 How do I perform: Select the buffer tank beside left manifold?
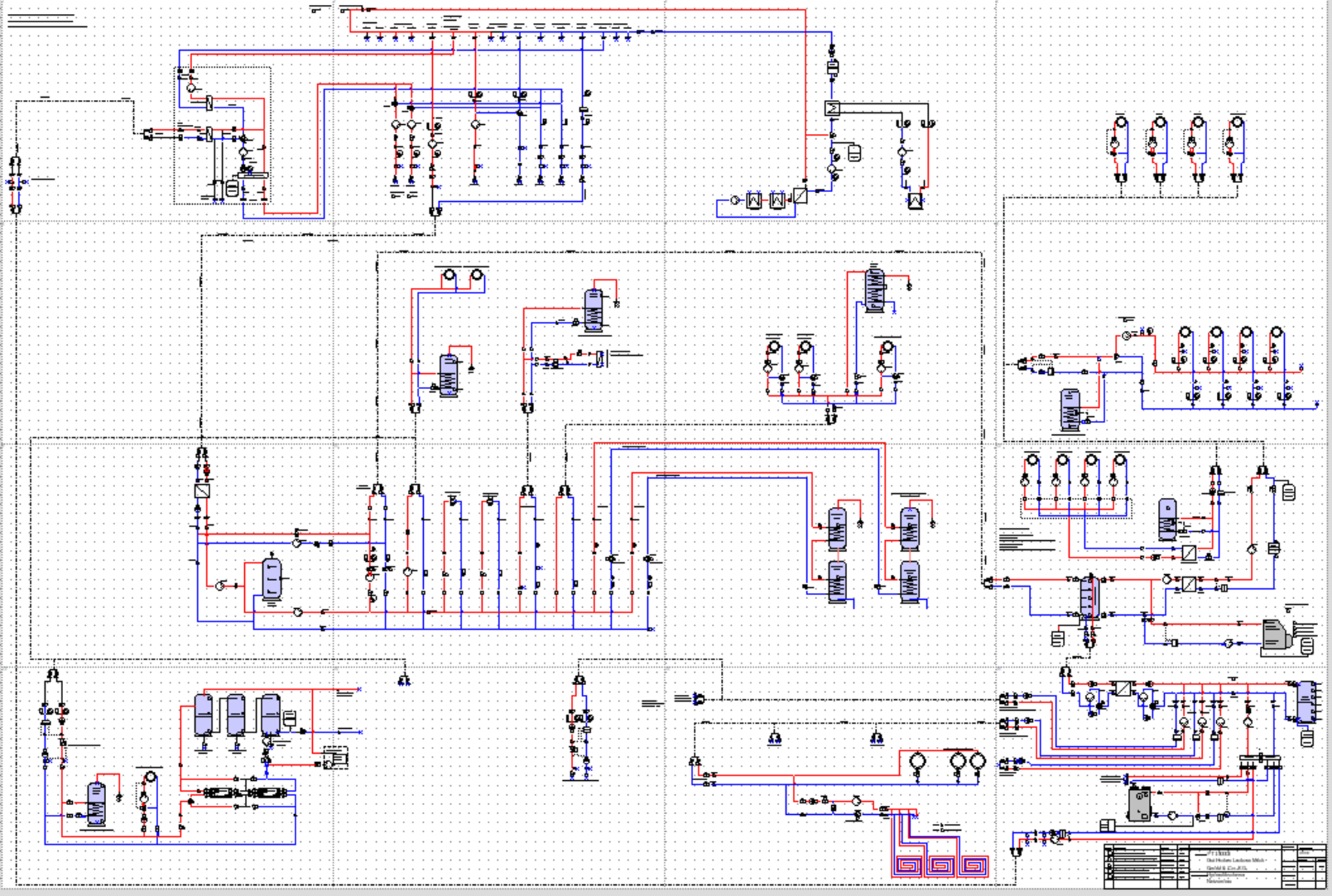coord(271,577)
